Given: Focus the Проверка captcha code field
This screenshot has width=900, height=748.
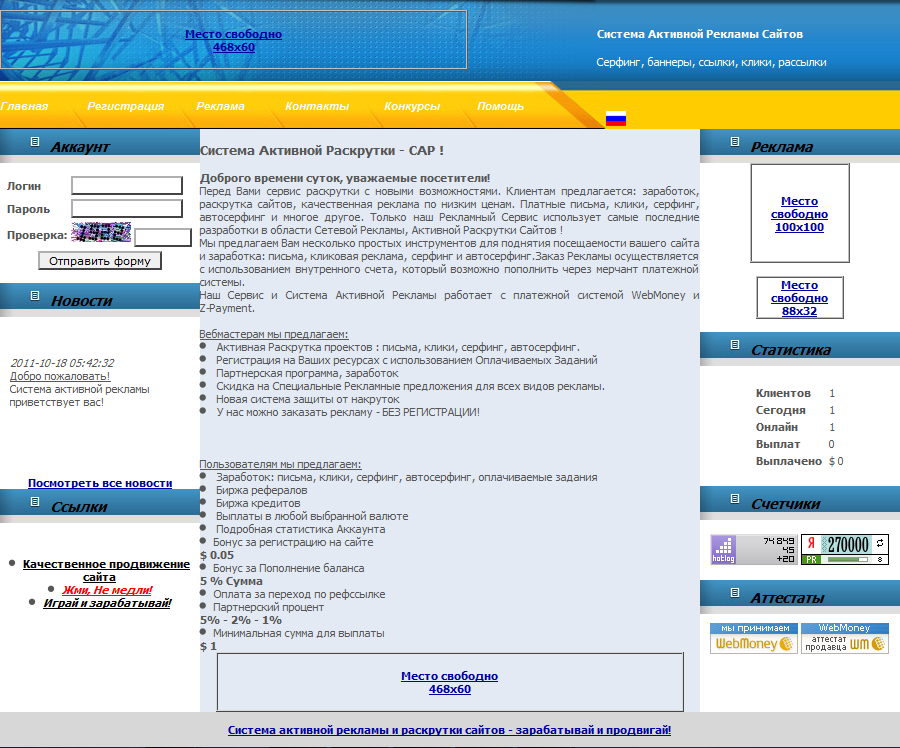Looking at the screenshot, I should coord(162,237).
